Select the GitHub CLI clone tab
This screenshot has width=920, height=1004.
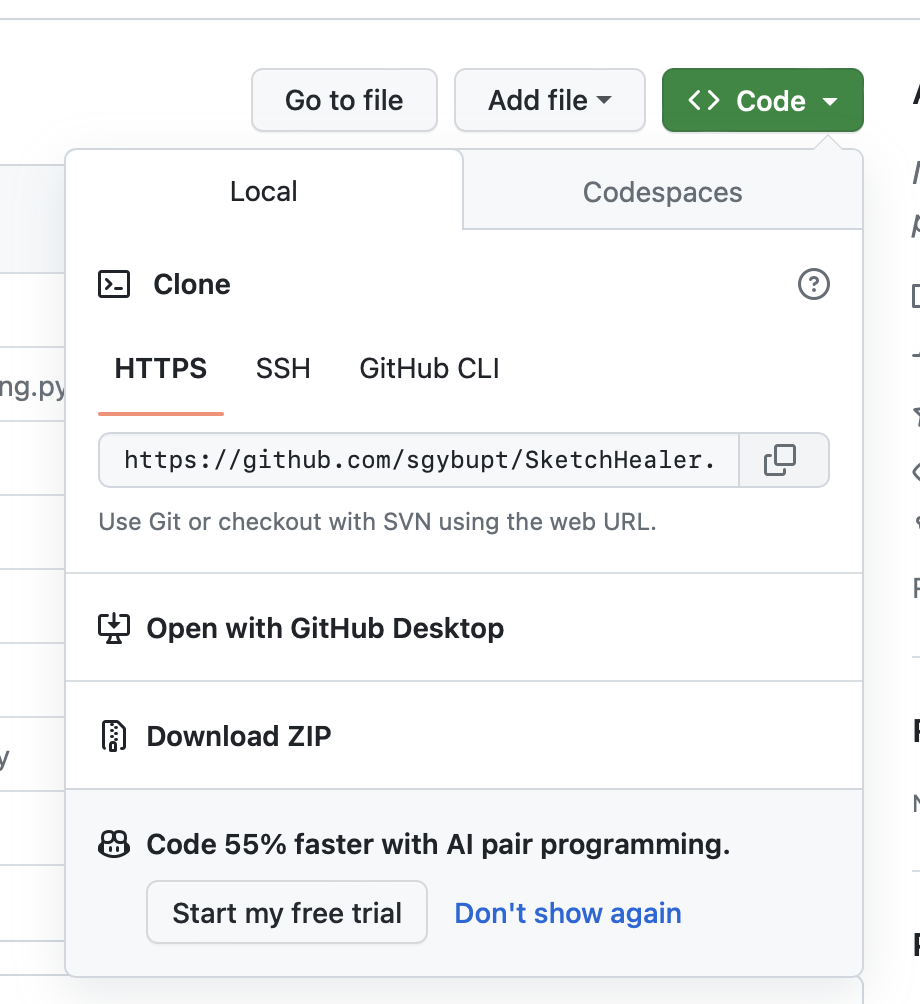pyautogui.click(x=429, y=369)
